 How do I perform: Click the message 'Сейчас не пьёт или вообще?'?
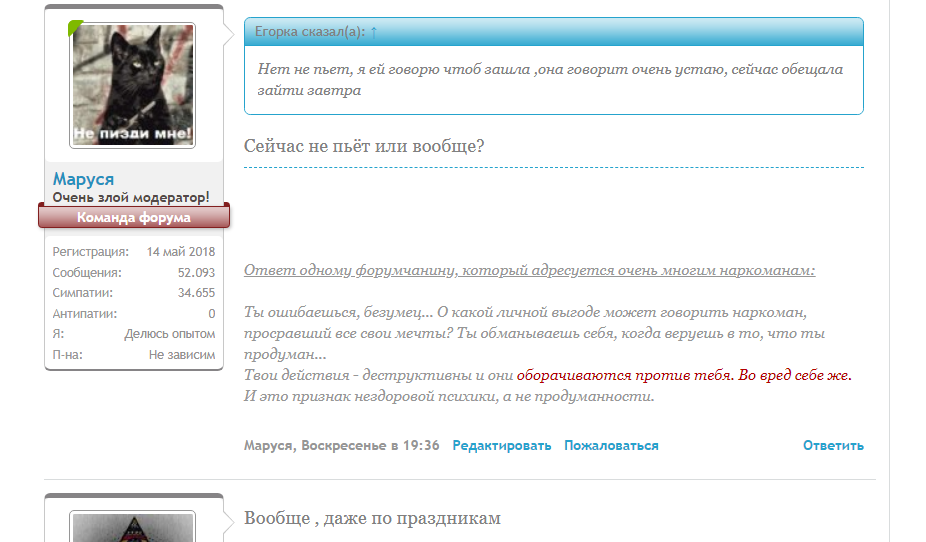364,146
